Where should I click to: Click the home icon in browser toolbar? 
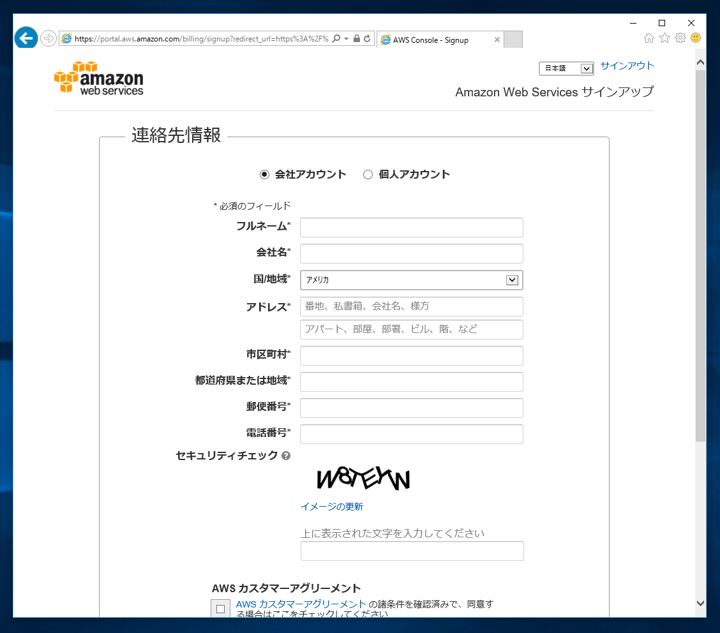tap(649, 38)
